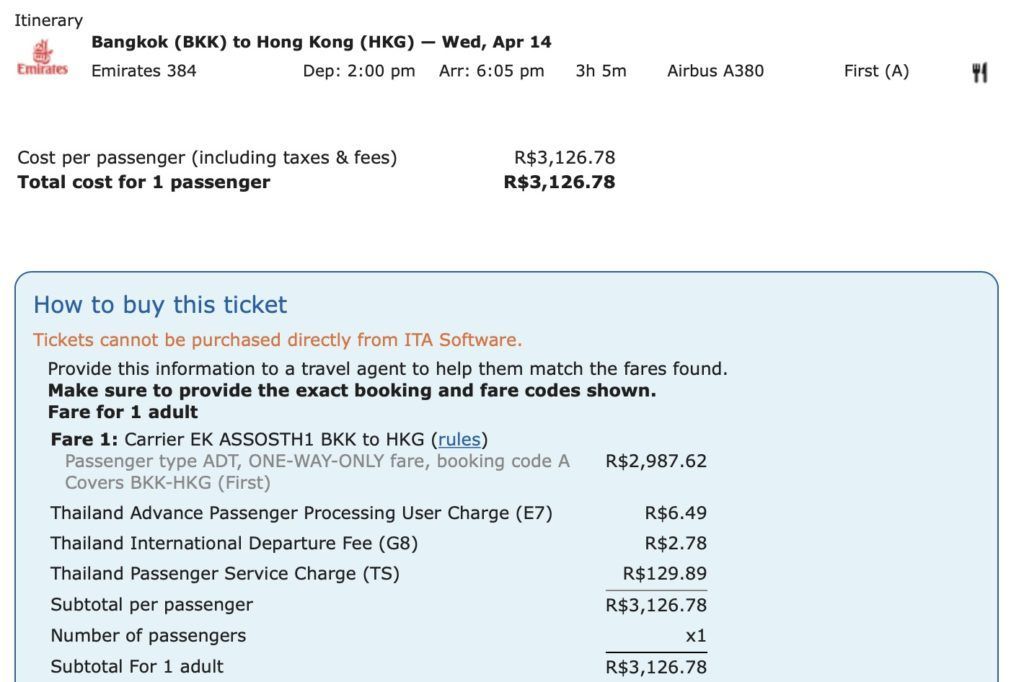1024x682 pixels.
Task: Click Thailand Advance Passenger Processing User Charge row
Action: 378,513
